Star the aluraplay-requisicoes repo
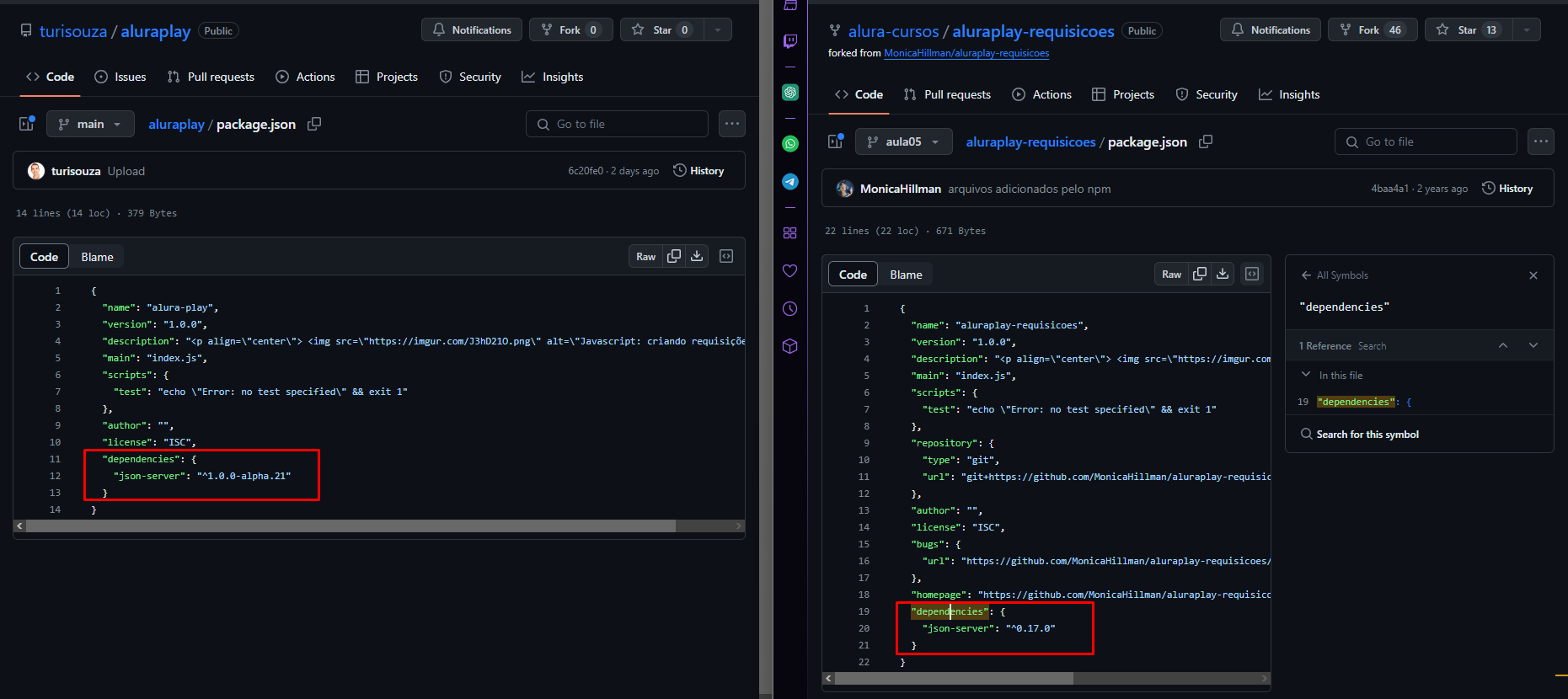The width and height of the screenshot is (1568, 699). pyautogui.click(x=1469, y=30)
